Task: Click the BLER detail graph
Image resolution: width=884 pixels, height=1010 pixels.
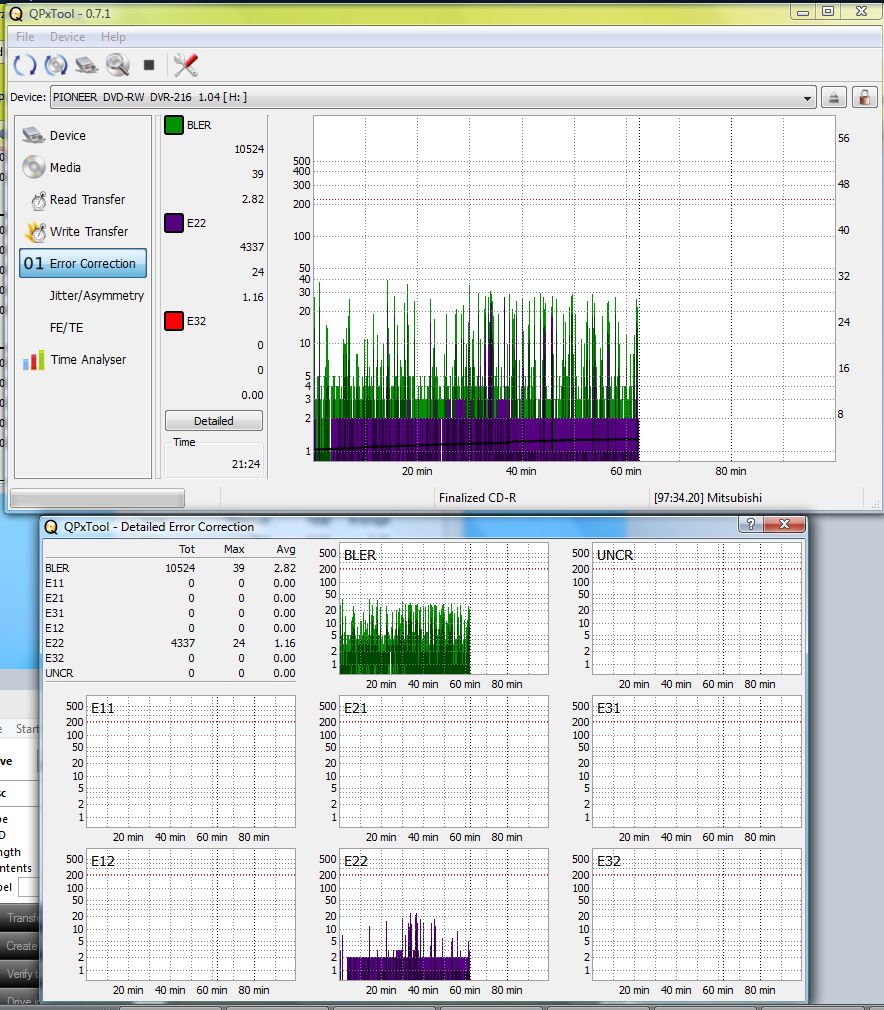Action: coord(444,608)
